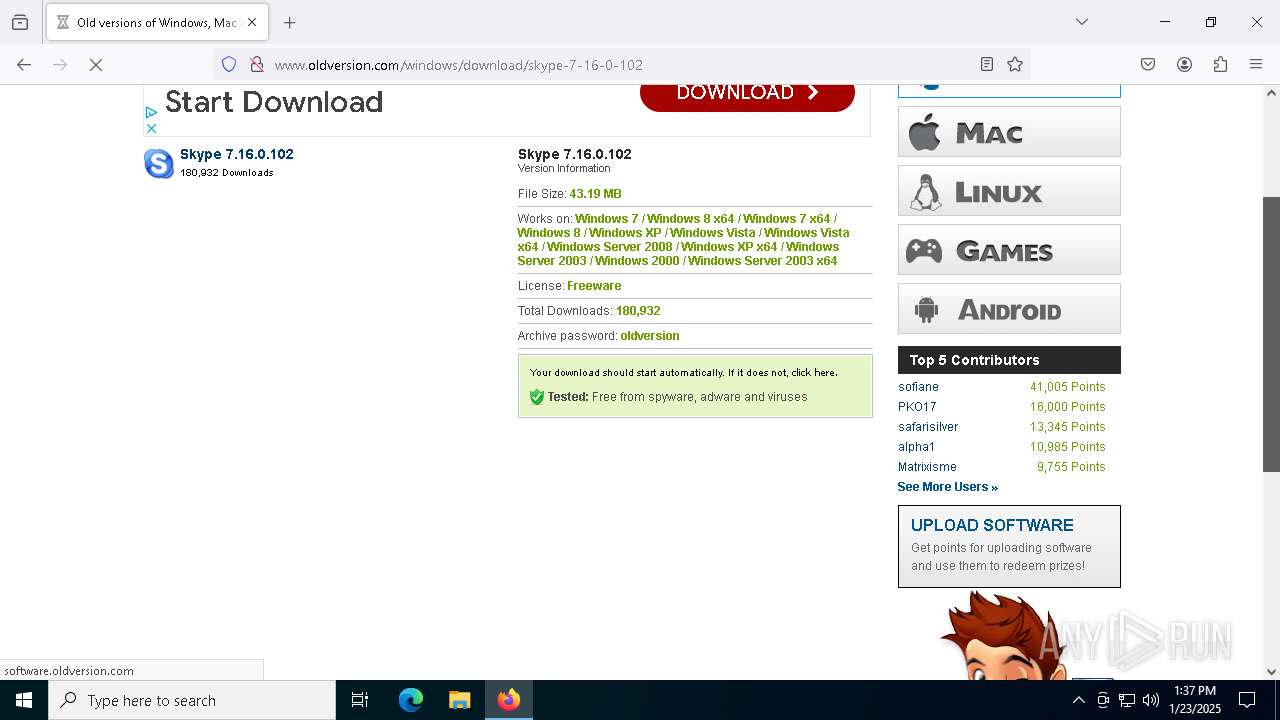Click scrollbar down arrow
Image resolution: width=1280 pixels, height=720 pixels.
click(1271, 672)
